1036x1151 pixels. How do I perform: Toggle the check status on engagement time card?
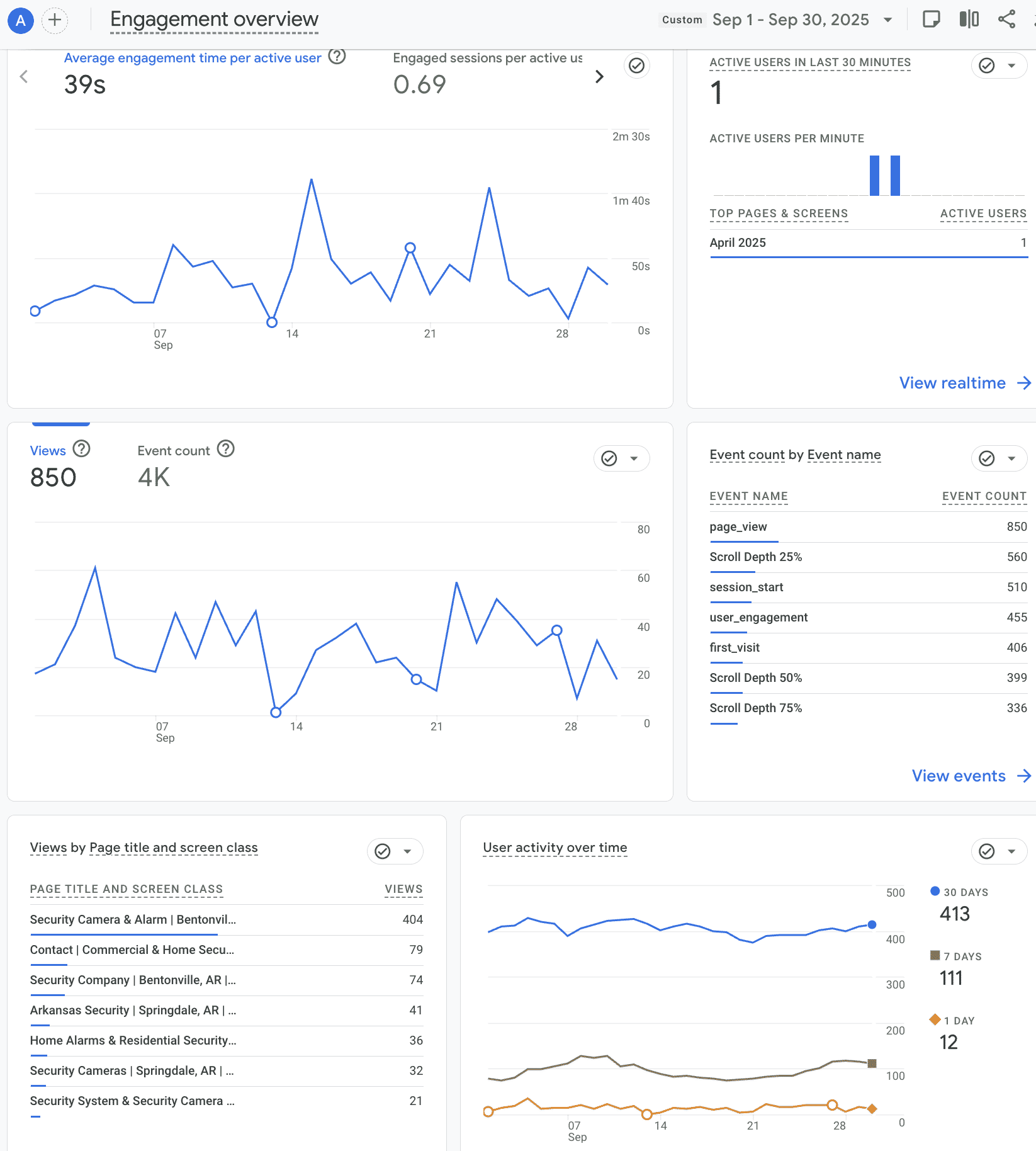point(637,65)
